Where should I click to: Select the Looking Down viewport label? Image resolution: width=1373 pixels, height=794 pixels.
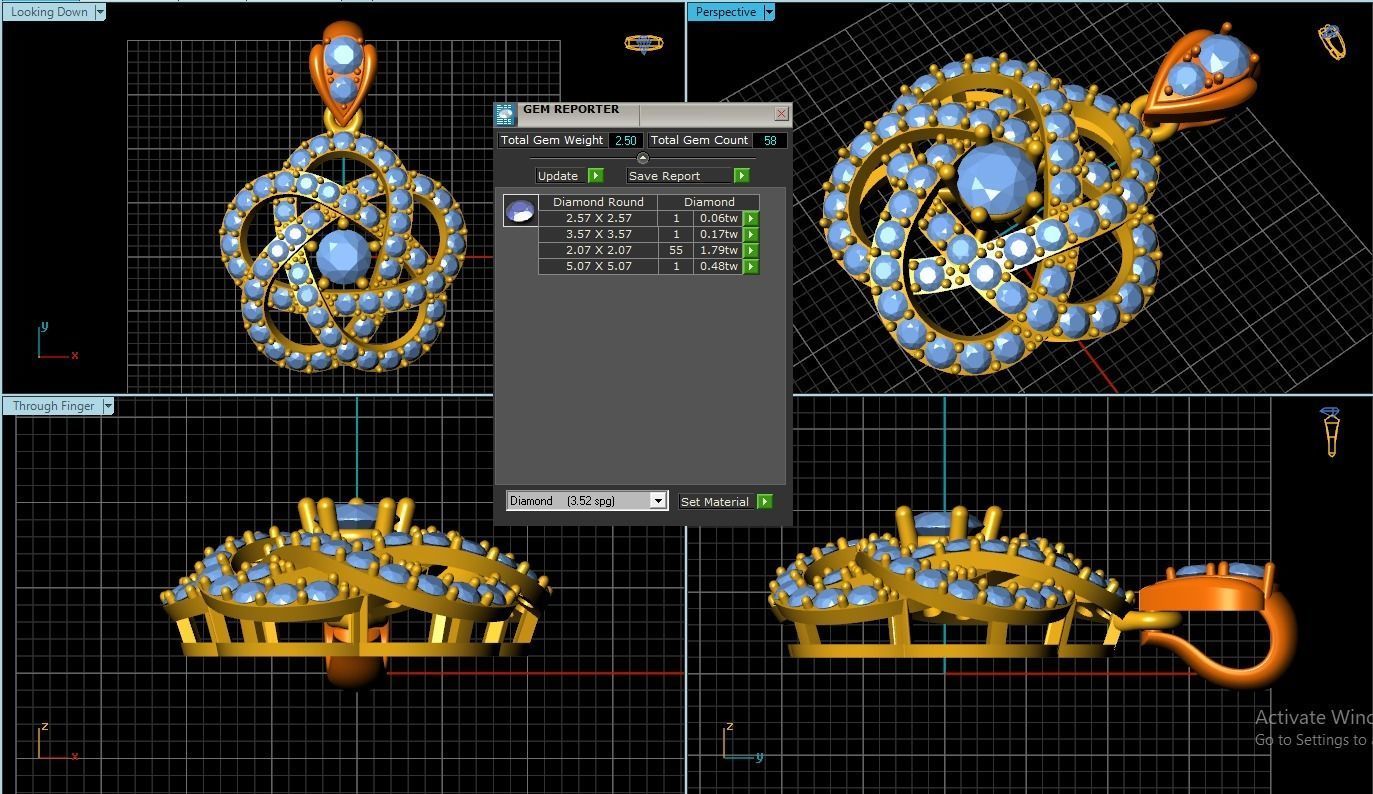pyautogui.click(x=48, y=12)
